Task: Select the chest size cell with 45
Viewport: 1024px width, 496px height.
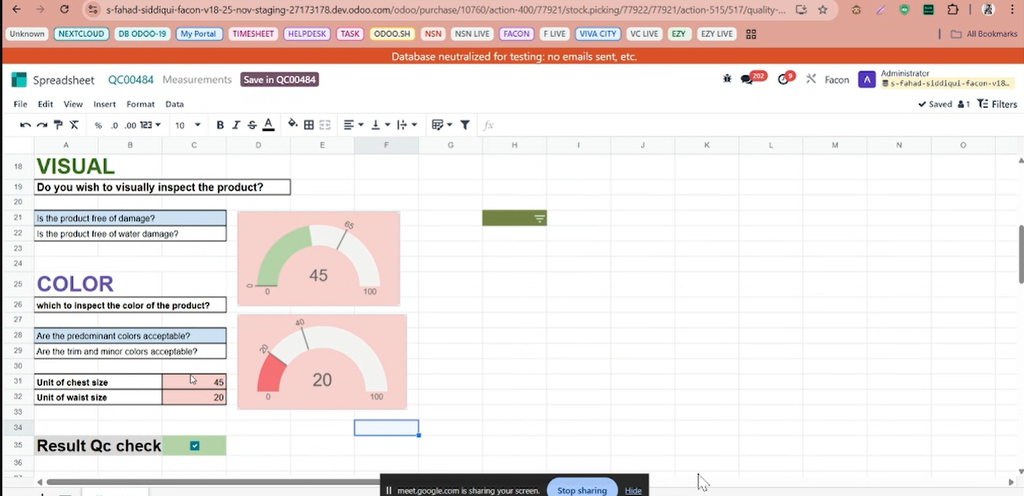Action: [x=195, y=382]
